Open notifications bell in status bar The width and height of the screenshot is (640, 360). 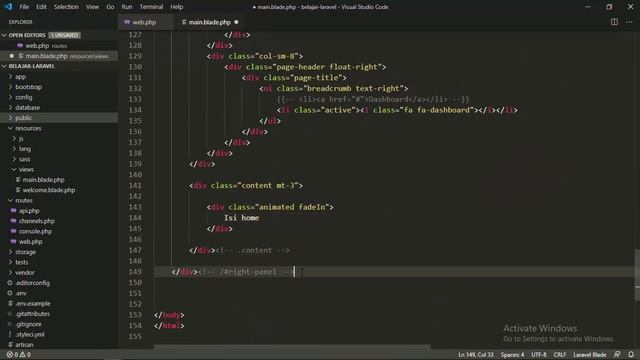tap(631, 355)
